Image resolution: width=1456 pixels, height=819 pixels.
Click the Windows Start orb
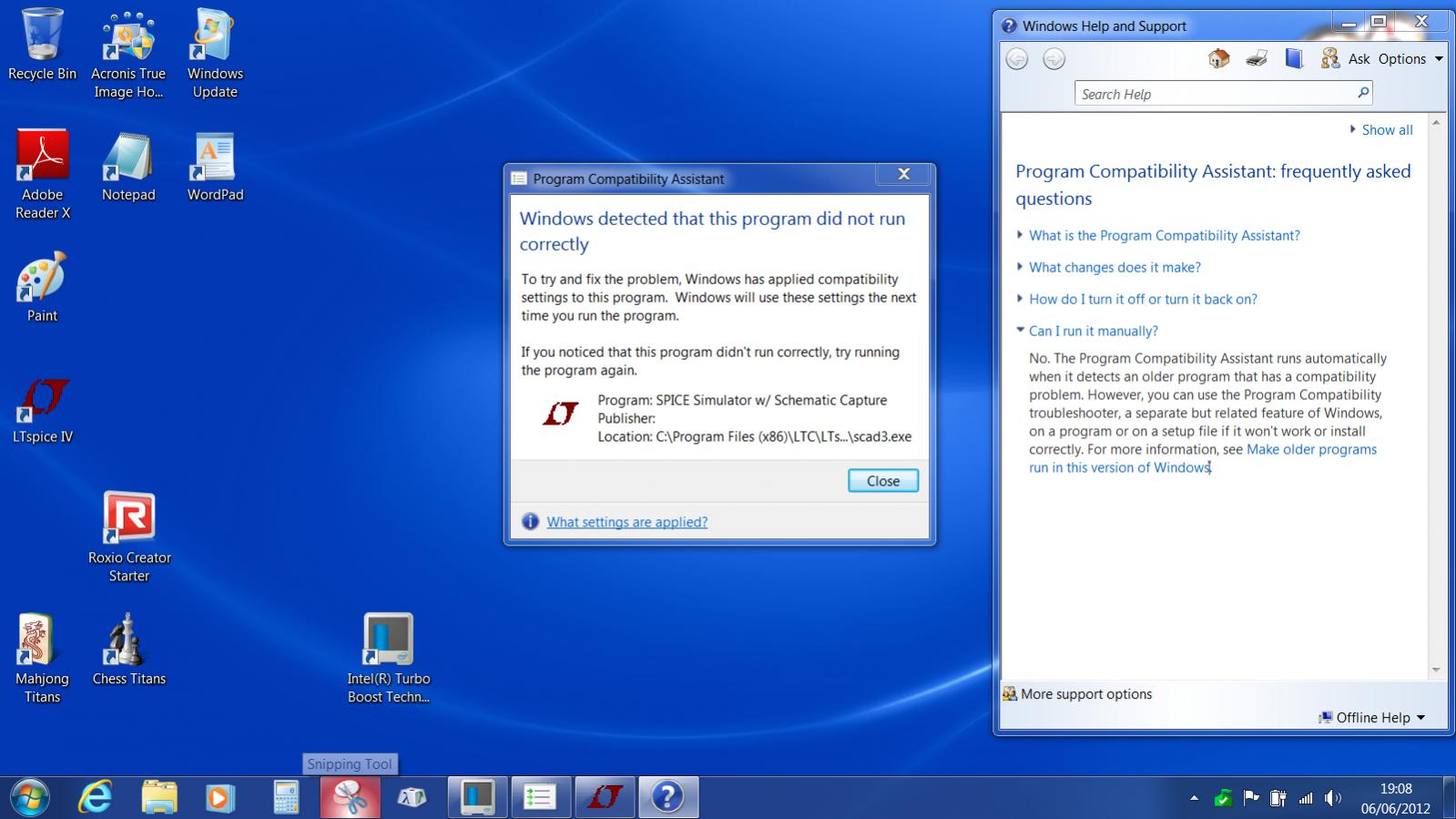click(x=30, y=798)
